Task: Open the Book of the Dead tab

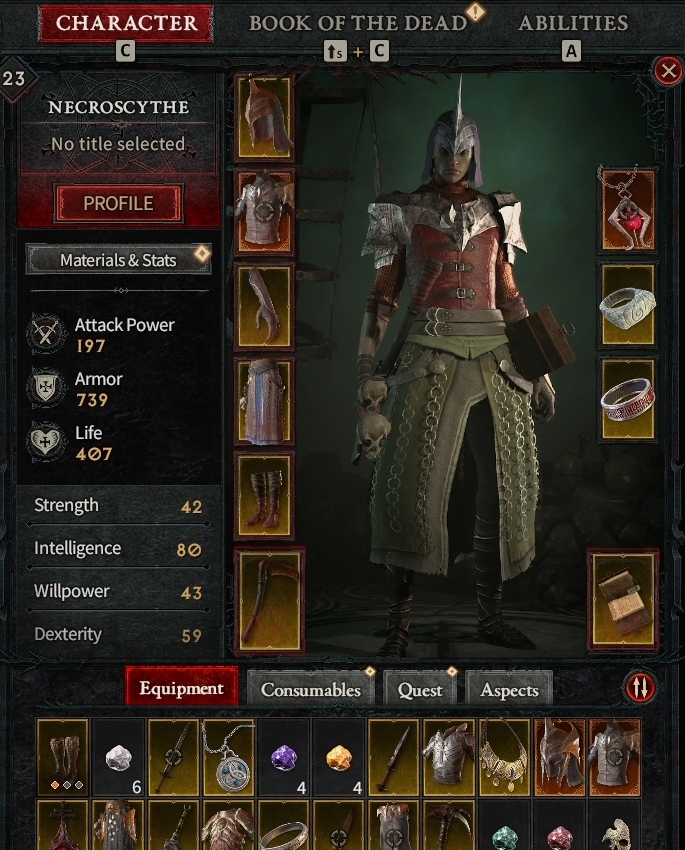Action: [x=358, y=23]
